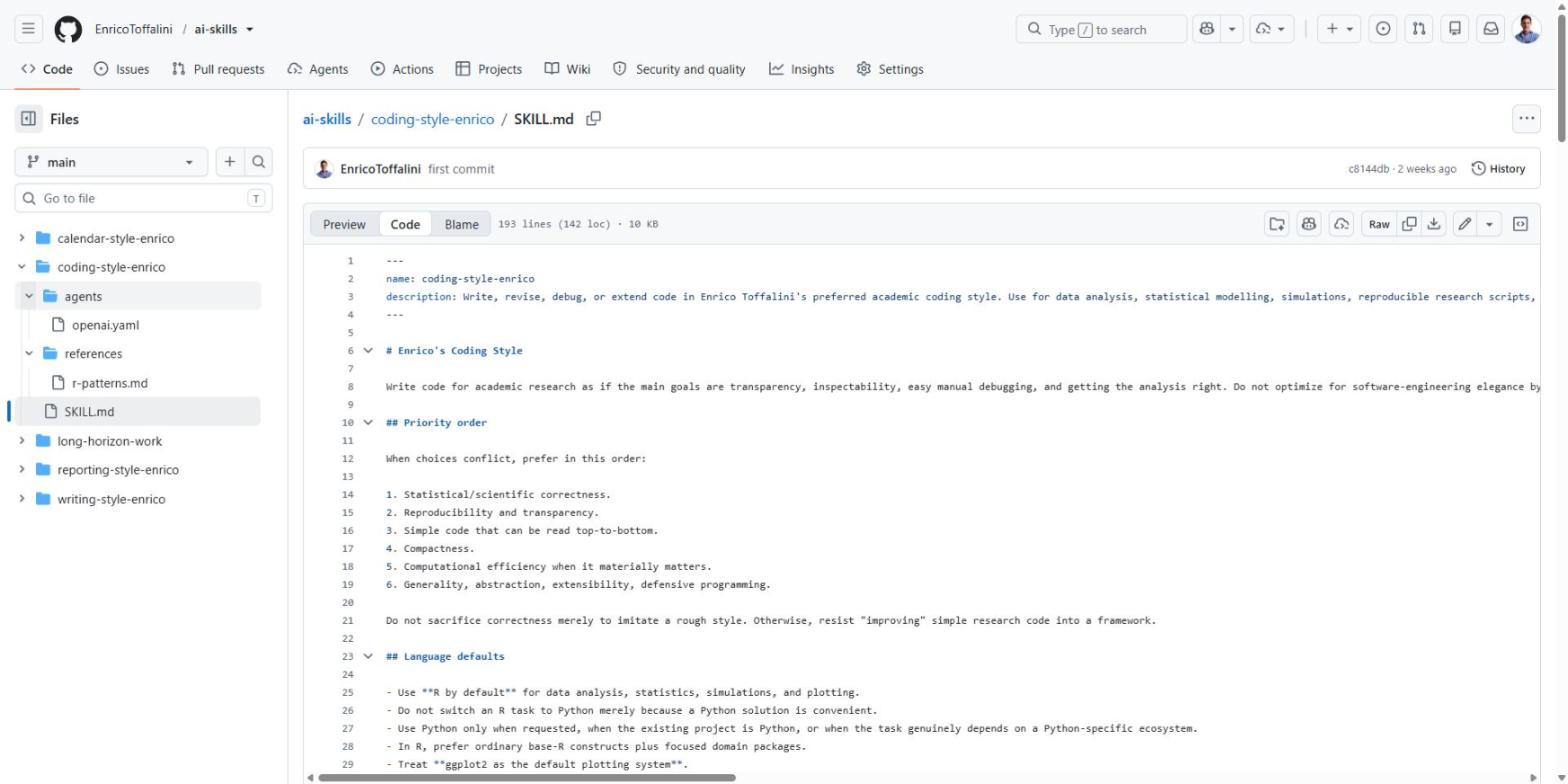The image size is (1568, 784).
Task: Download the raw SKILL.md file
Action: click(x=1434, y=224)
